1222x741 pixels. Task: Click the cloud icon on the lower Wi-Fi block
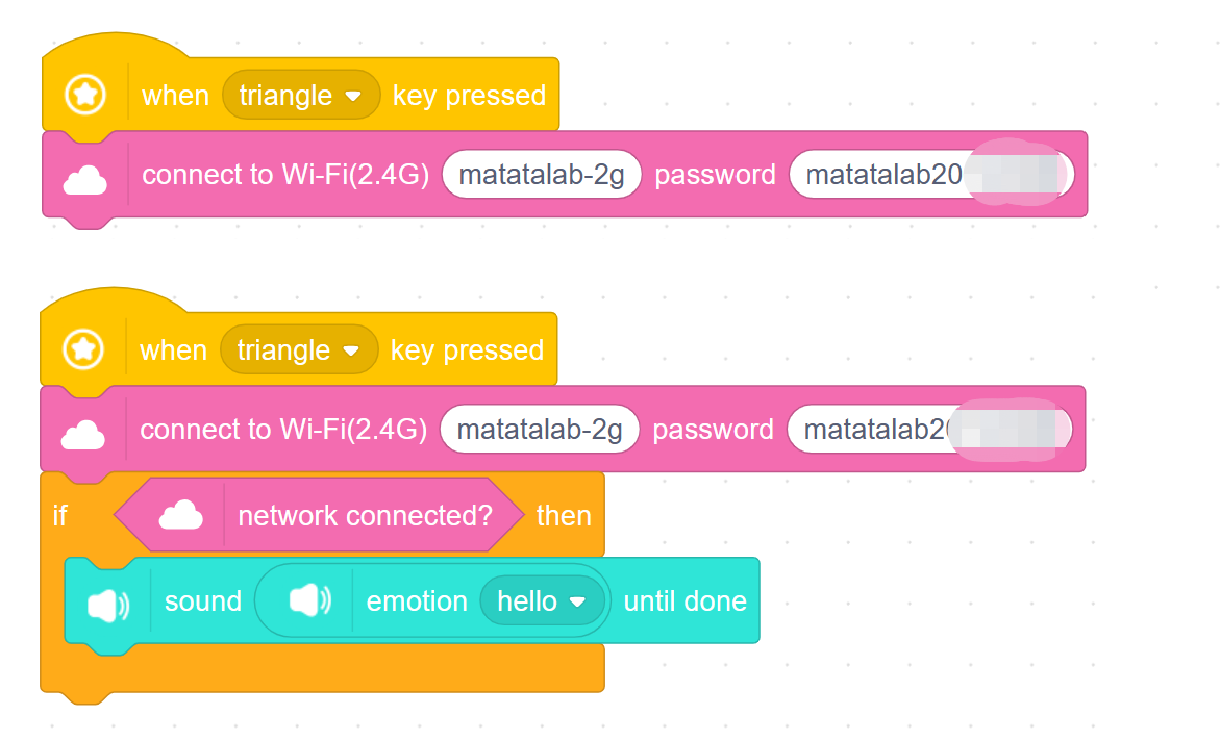(83, 434)
